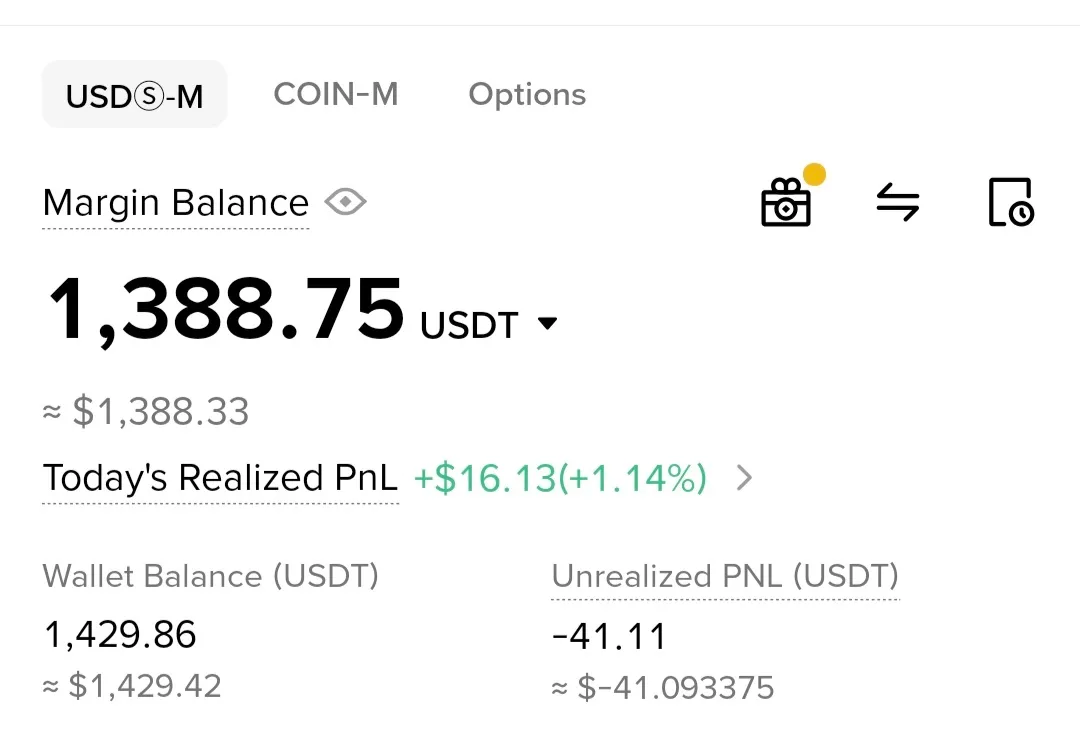Click the green +$16.13(+1.14%) PnL value
This screenshot has width=1080, height=750.
point(560,479)
